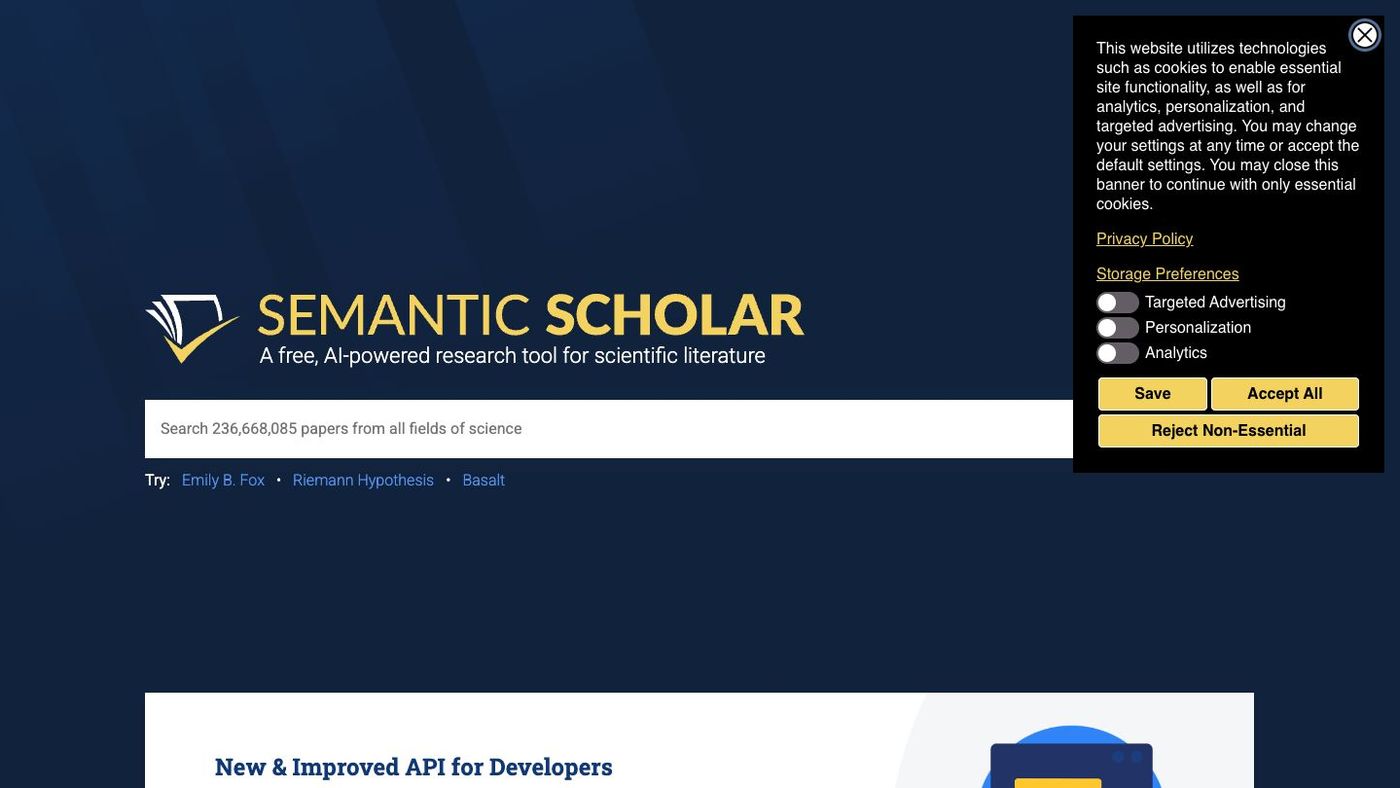The width and height of the screenshot is (1400, 788).
Task: Try the Basalt search suggestion
Action: point(483,480)
